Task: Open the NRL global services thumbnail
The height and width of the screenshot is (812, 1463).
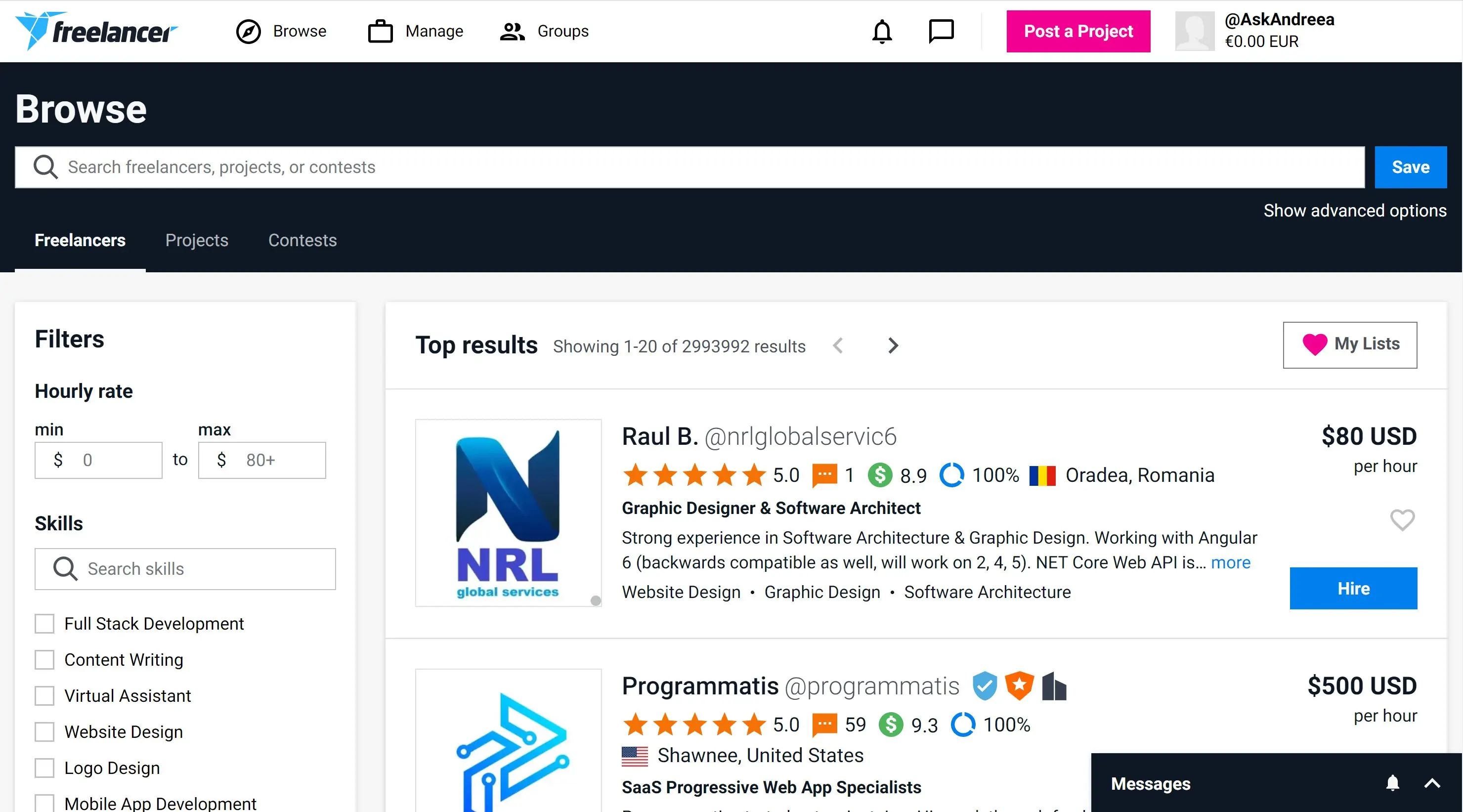Action: [x=508, y=513]
